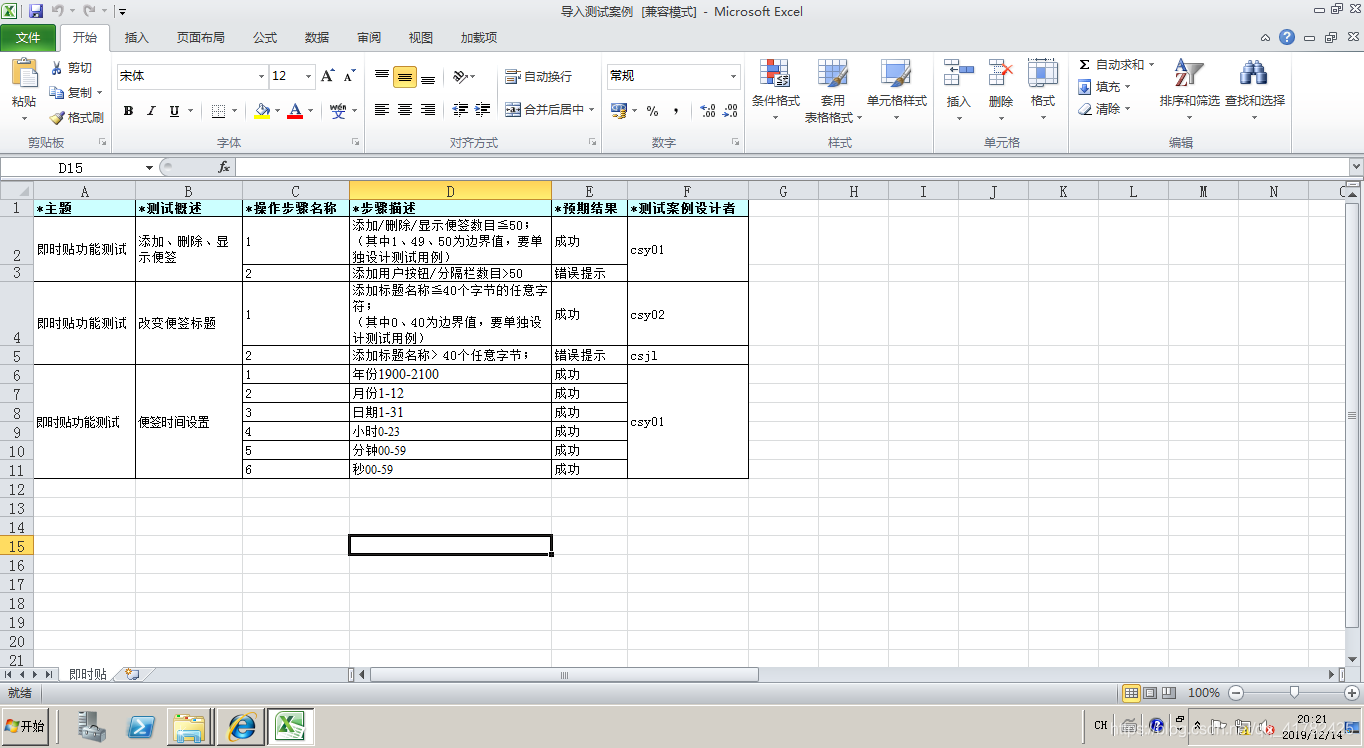Switch to the Review (审阅) tab
Screen dimensions: 1364x748
368,38
